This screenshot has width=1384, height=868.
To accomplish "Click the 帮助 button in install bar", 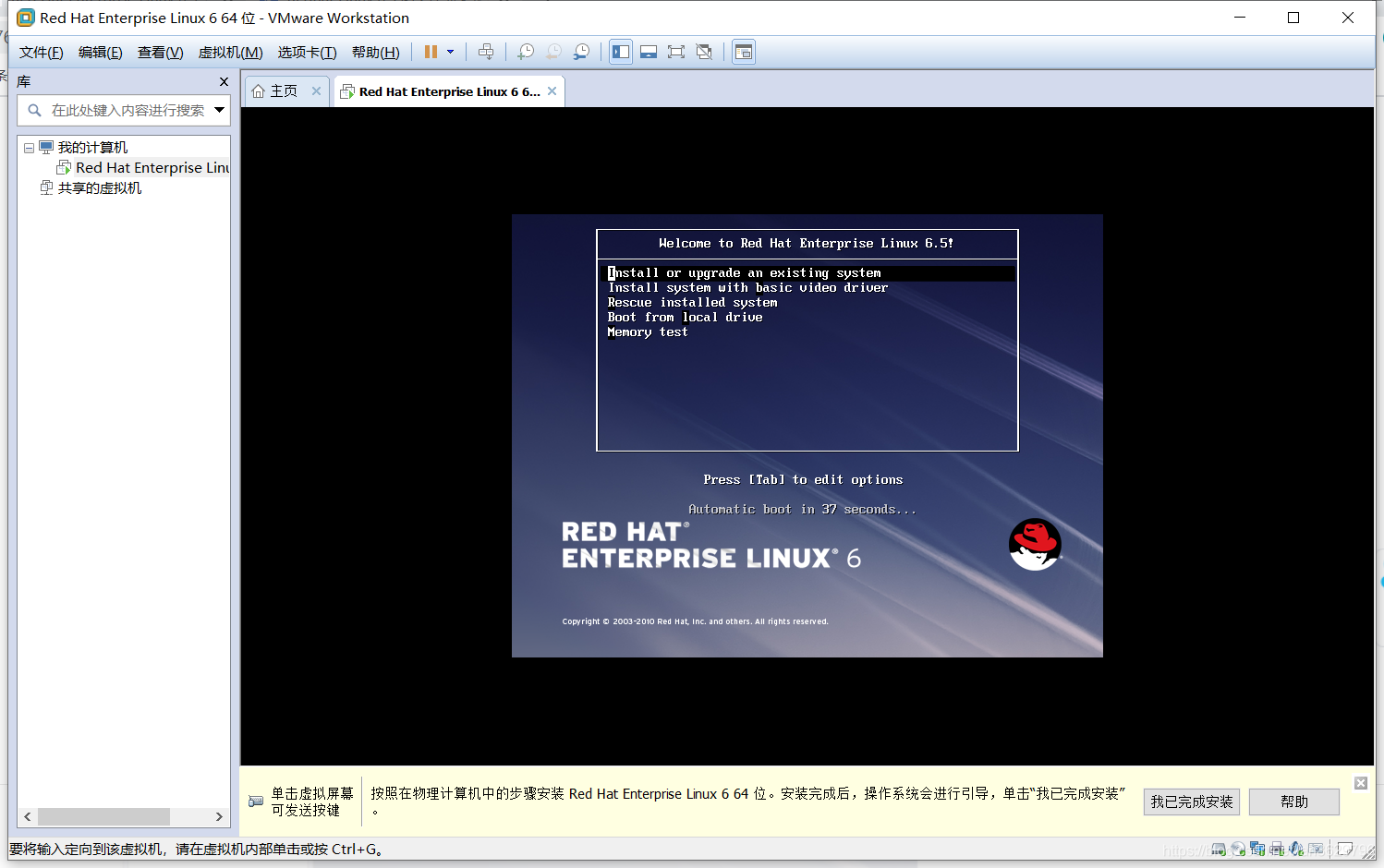I will pyautogui.click(x=1294, y=802).
